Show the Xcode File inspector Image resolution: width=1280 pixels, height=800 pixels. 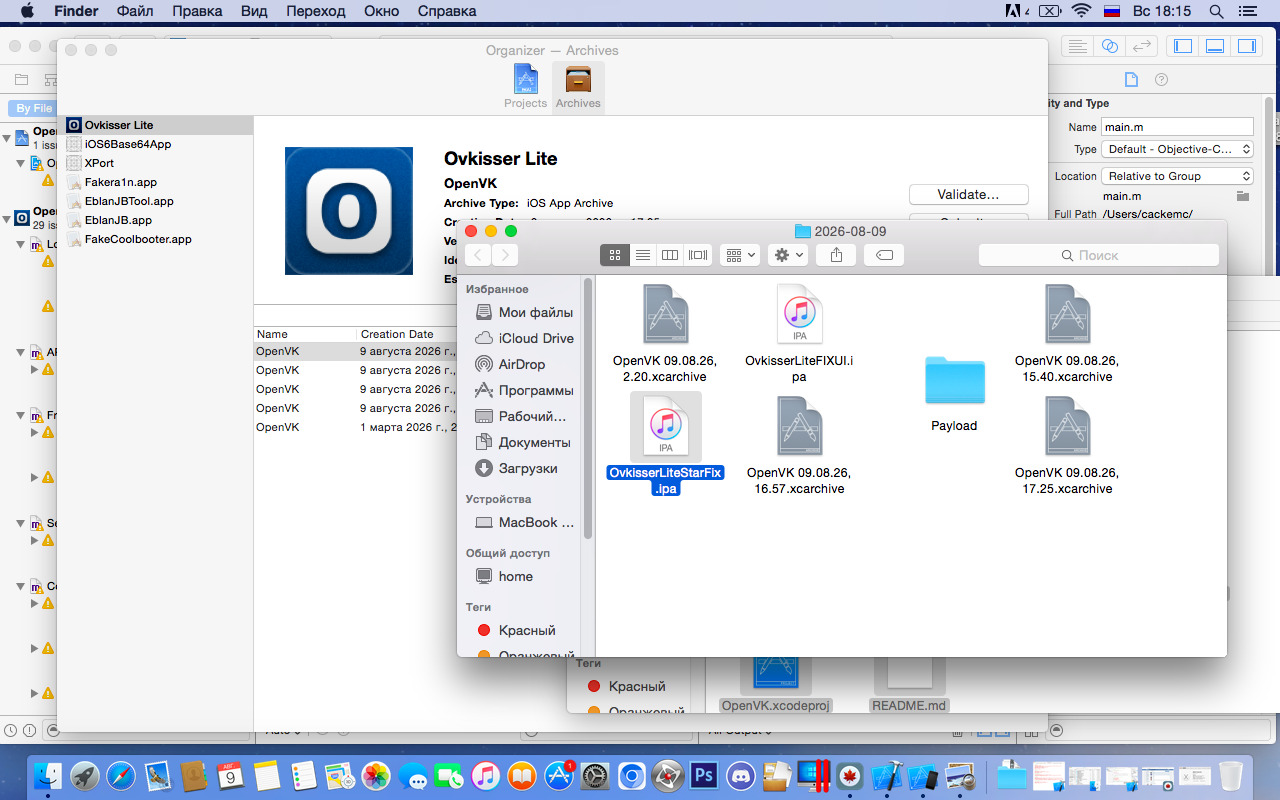coord(1131,80)
